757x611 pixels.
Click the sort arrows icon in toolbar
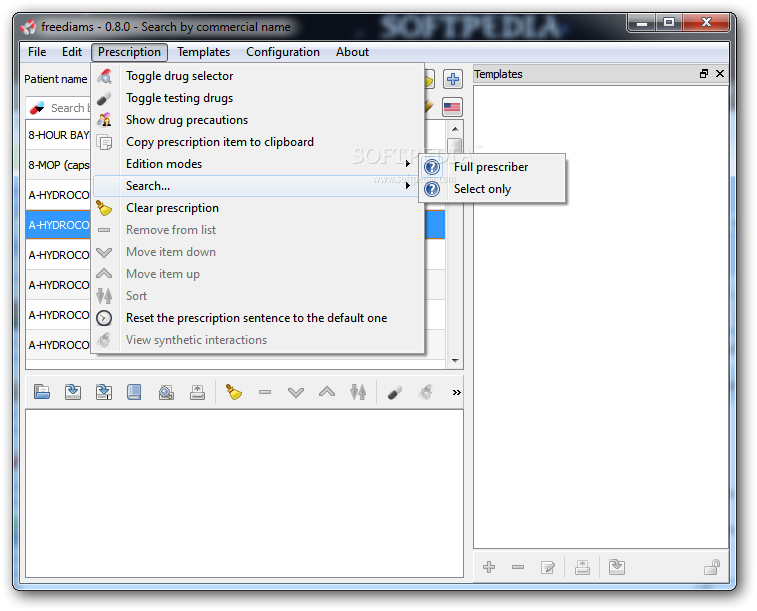(x=358, y=392)
